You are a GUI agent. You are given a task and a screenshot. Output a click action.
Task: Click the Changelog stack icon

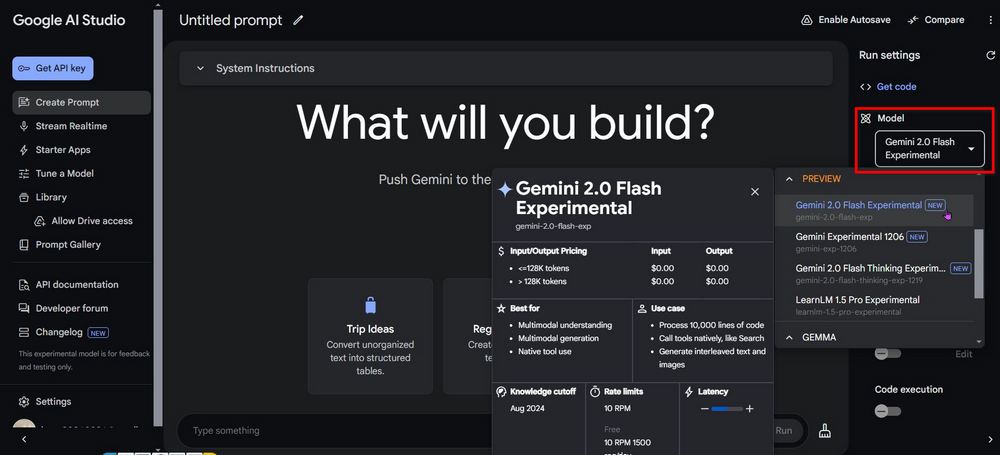[x=24, y=332]
